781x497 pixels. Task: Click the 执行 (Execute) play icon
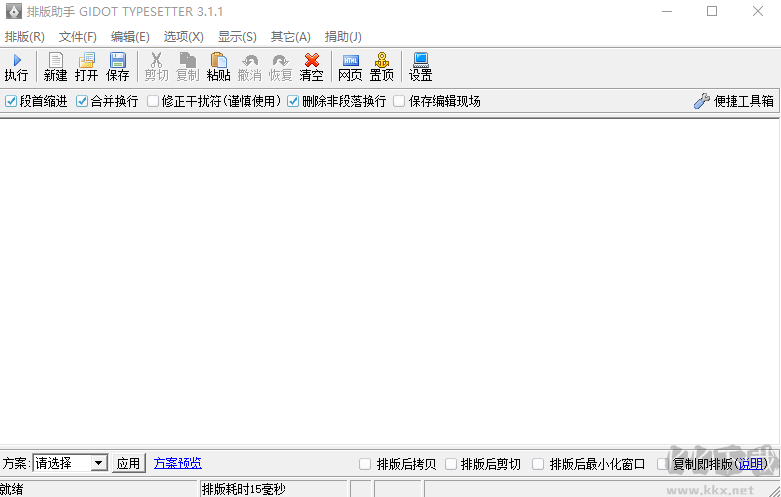tap(16, 67)
